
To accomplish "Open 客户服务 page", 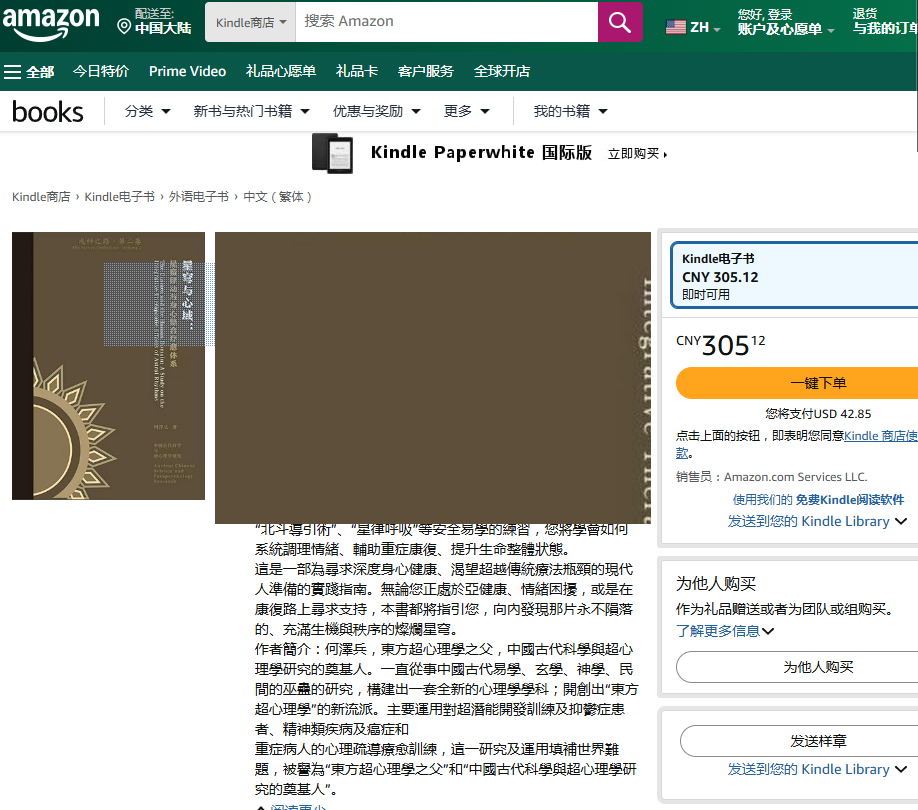I will (426, 71).
